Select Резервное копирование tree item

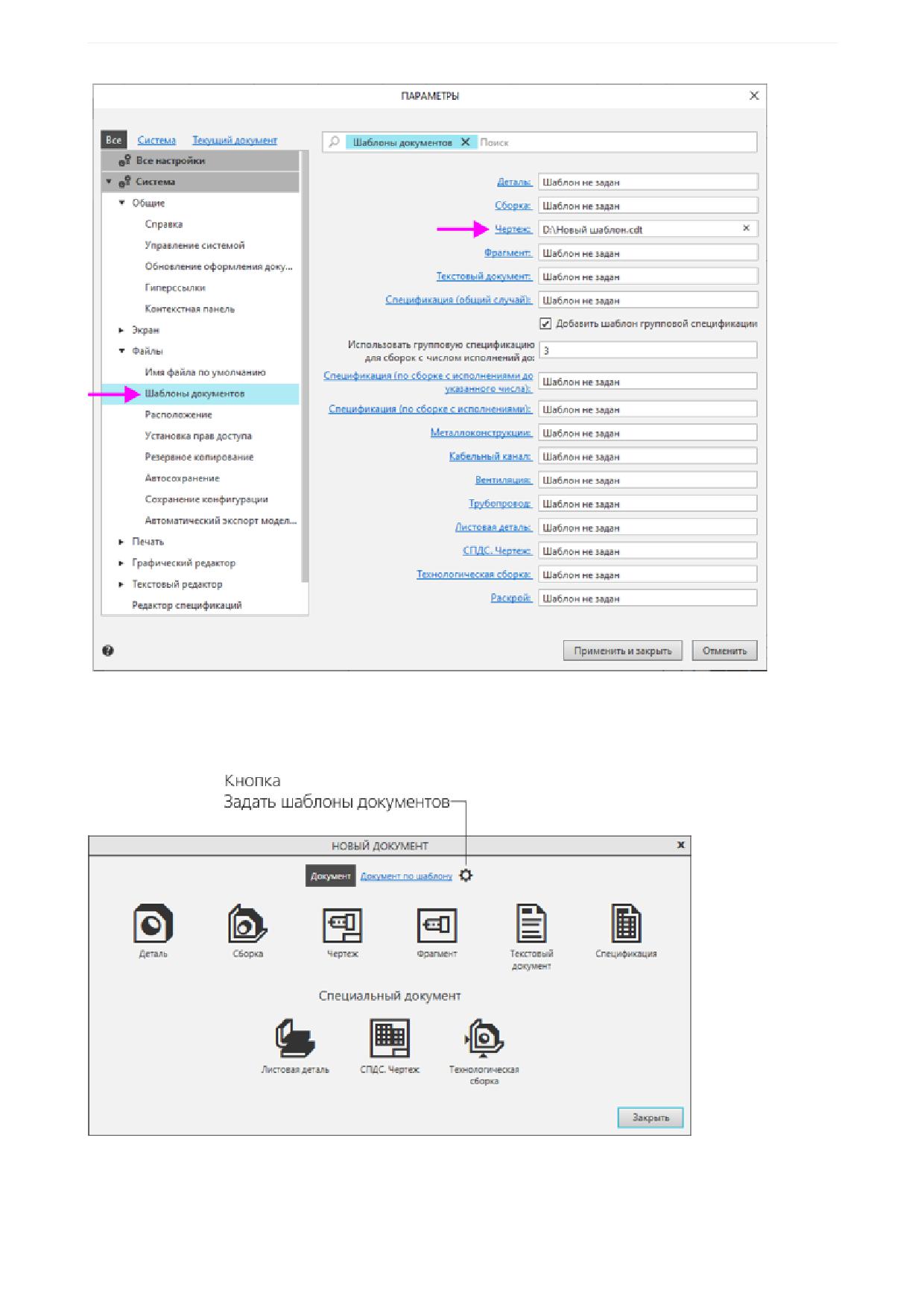pos(199,457)
